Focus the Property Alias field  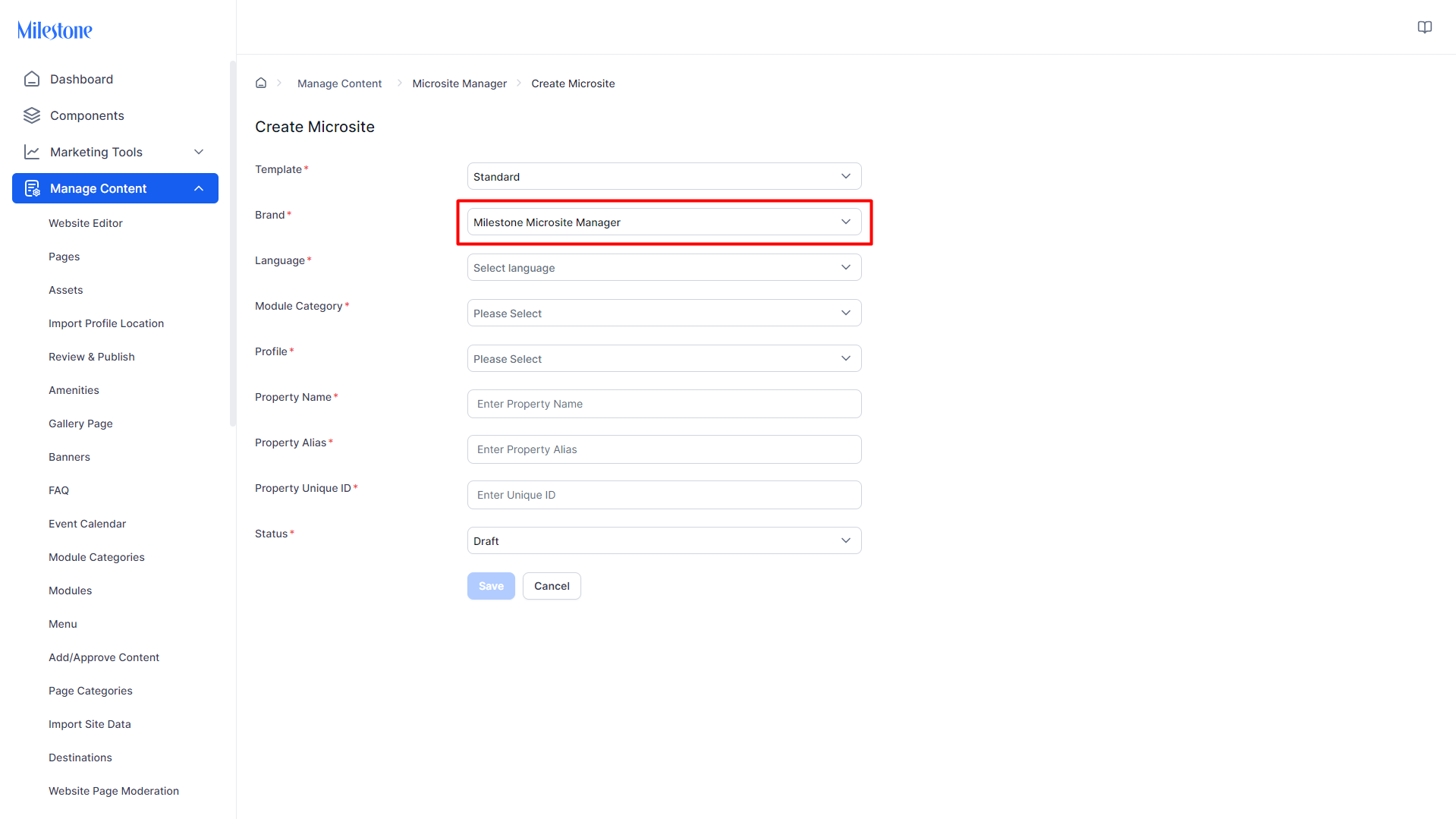pos(665,449)
